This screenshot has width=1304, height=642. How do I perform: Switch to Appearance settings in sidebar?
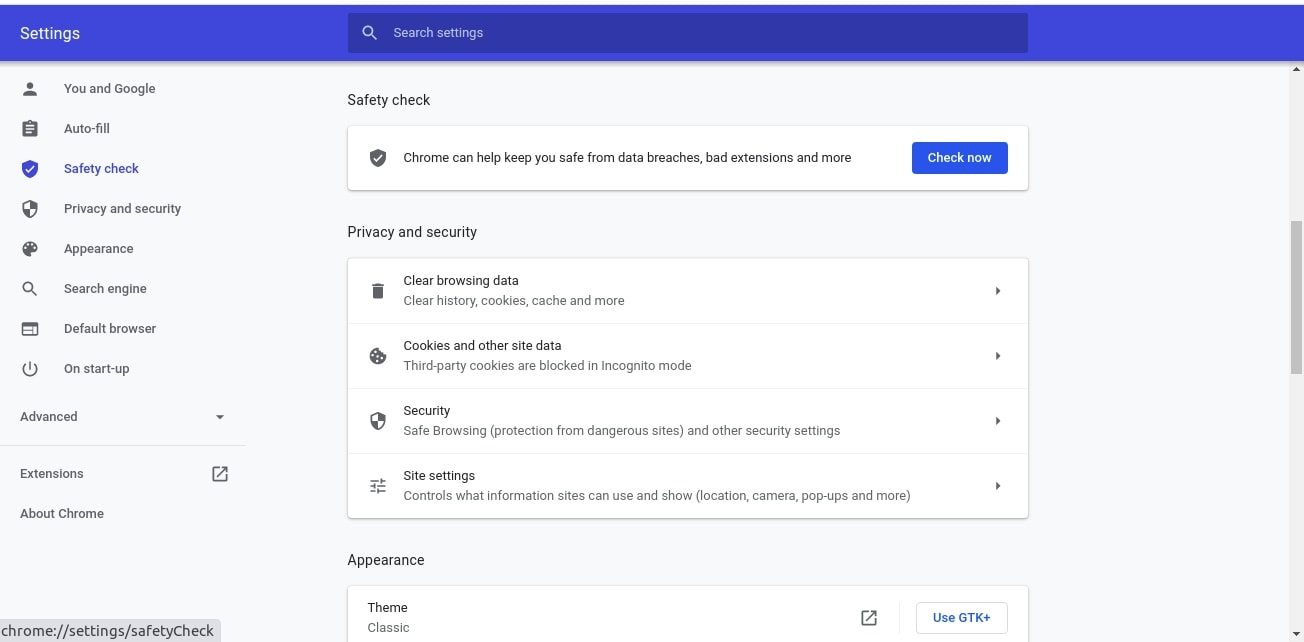click(98, 249)
